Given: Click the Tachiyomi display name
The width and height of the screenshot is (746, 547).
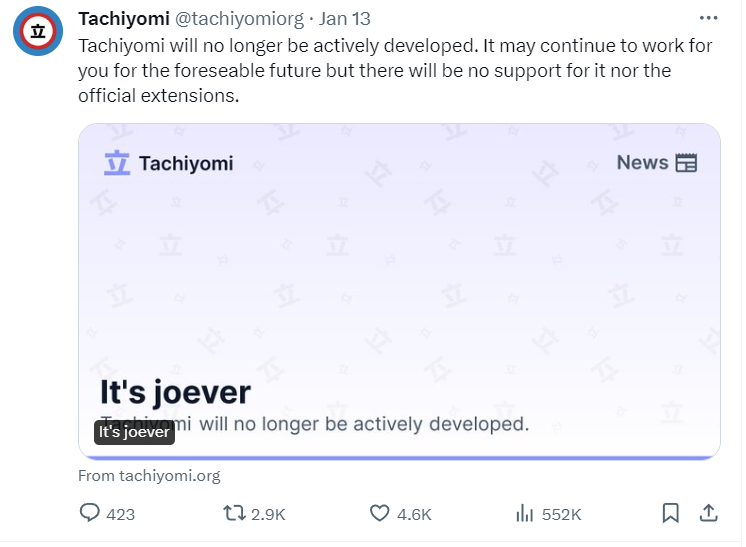Looking at the screenshot, I should pos(123,19).
